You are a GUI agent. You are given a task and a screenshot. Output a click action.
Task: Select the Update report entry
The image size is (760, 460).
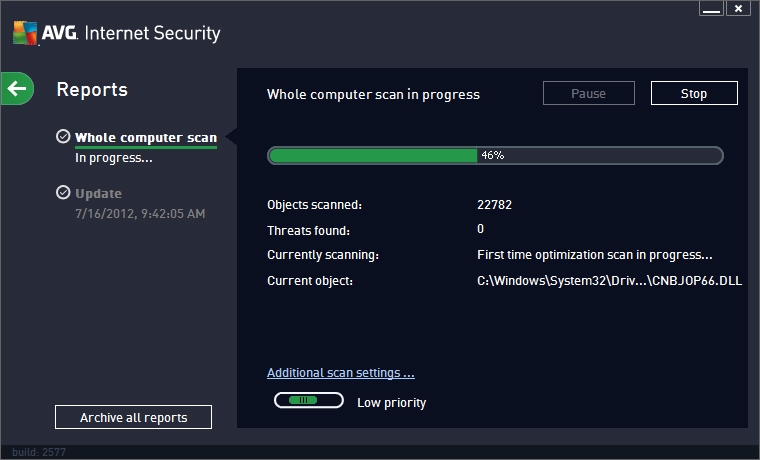[x=98, y=193]
